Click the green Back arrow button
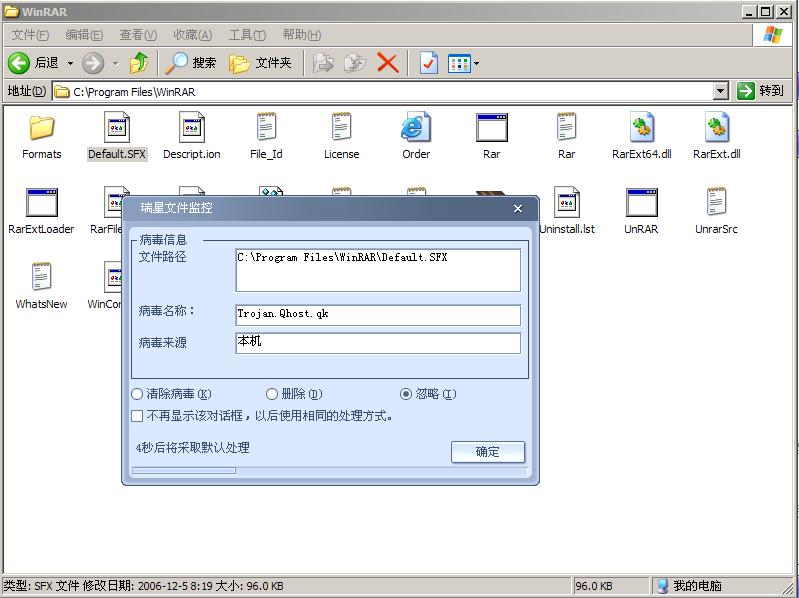The width and height of the screenshot is (799, 598). (19, 63)
